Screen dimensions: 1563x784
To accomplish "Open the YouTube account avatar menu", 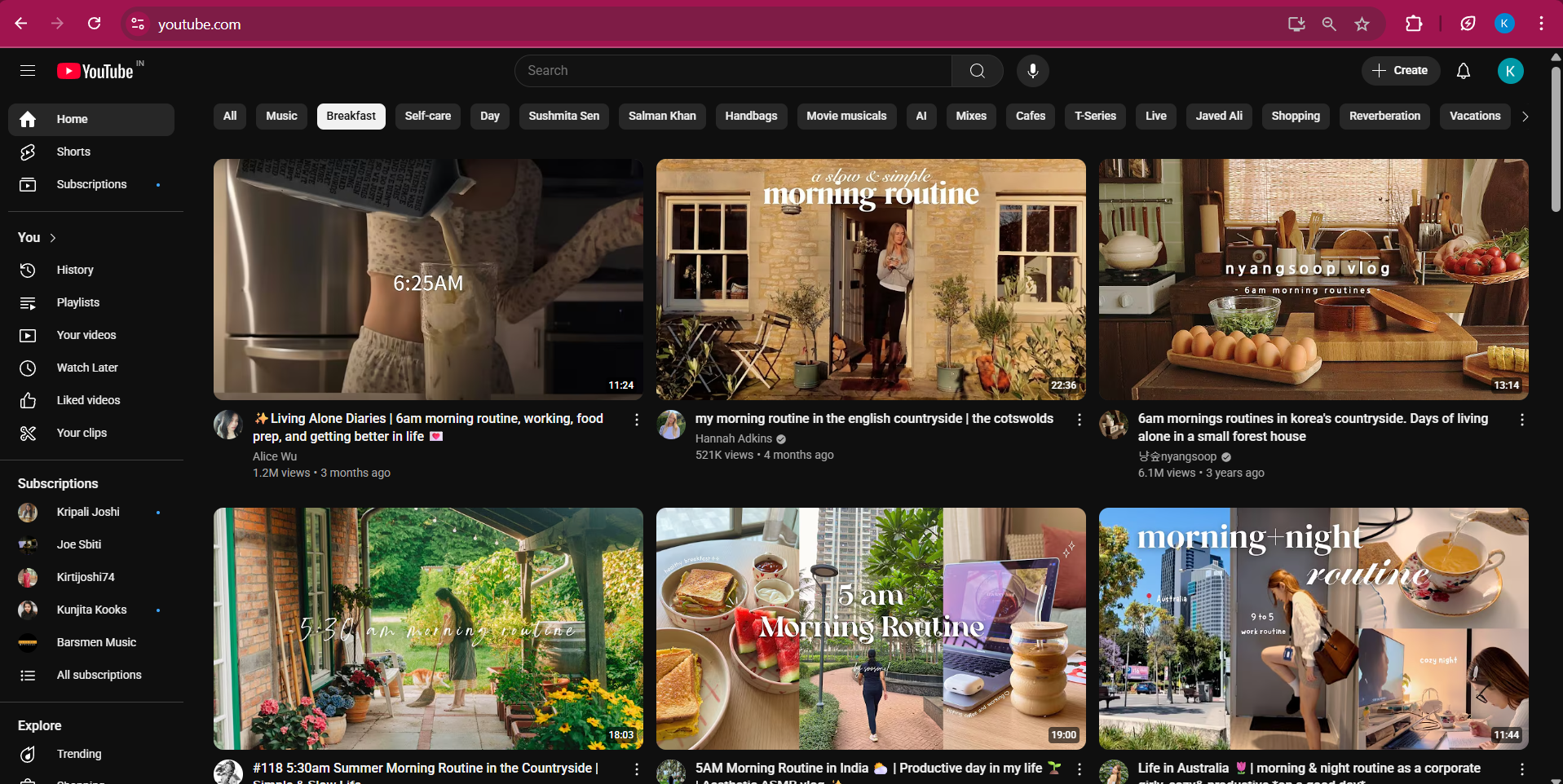I will 1510,71.
